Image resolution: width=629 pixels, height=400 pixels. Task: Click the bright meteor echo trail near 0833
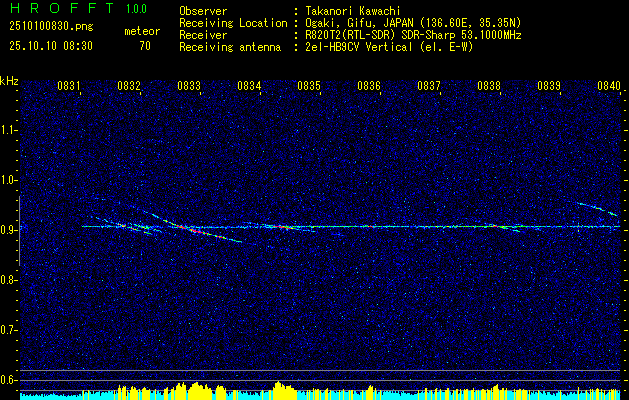(193, 227)
